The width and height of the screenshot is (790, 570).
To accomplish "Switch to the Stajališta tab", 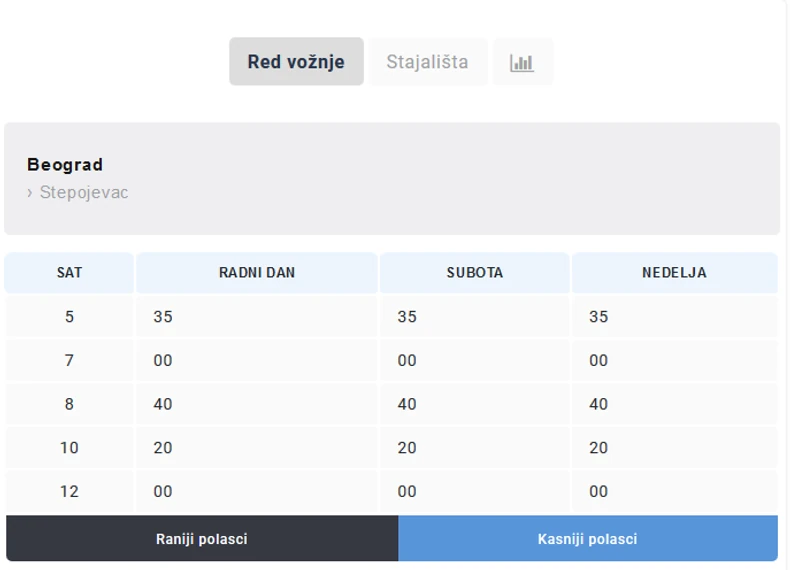I will coord(427,62).
